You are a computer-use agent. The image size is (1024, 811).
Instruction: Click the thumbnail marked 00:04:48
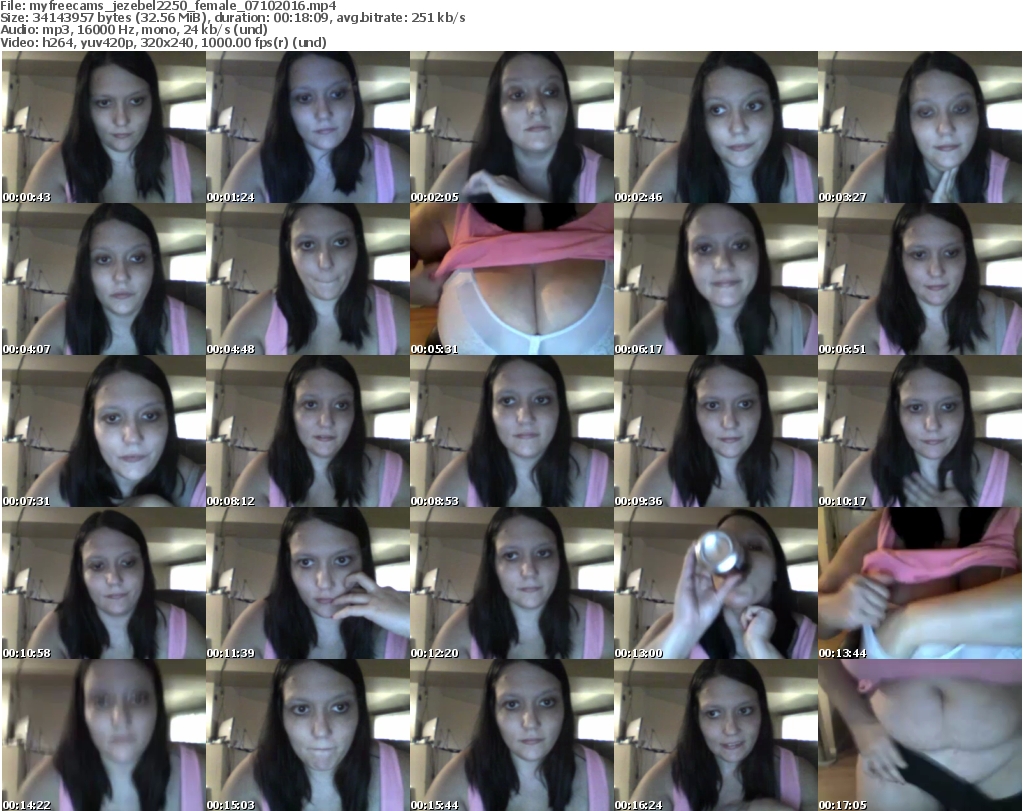[x=307, y=279]
